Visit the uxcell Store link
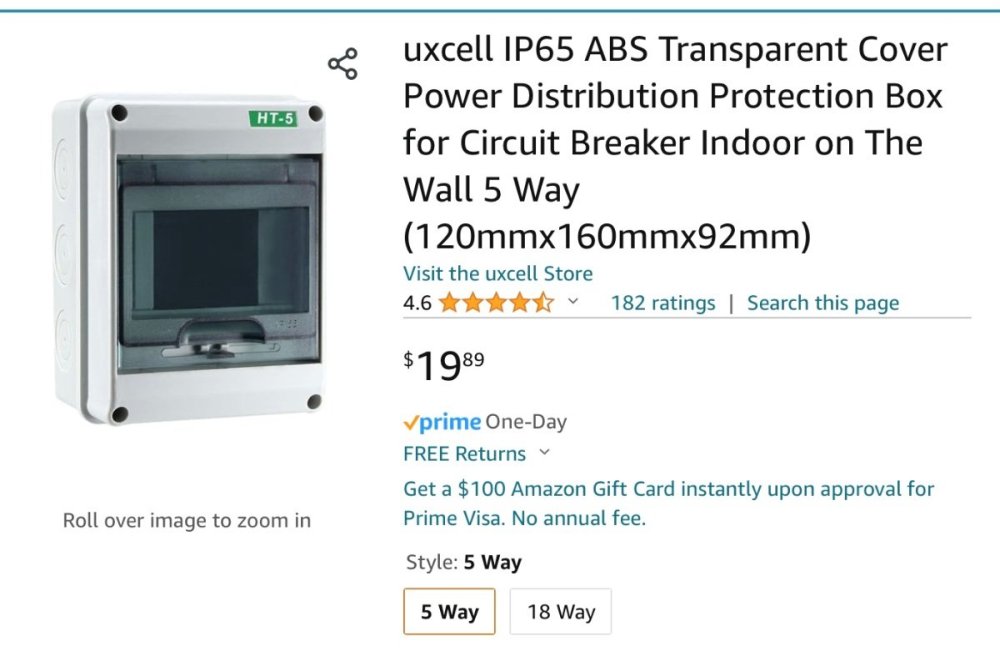1000x651 pixels. (497, 273)
